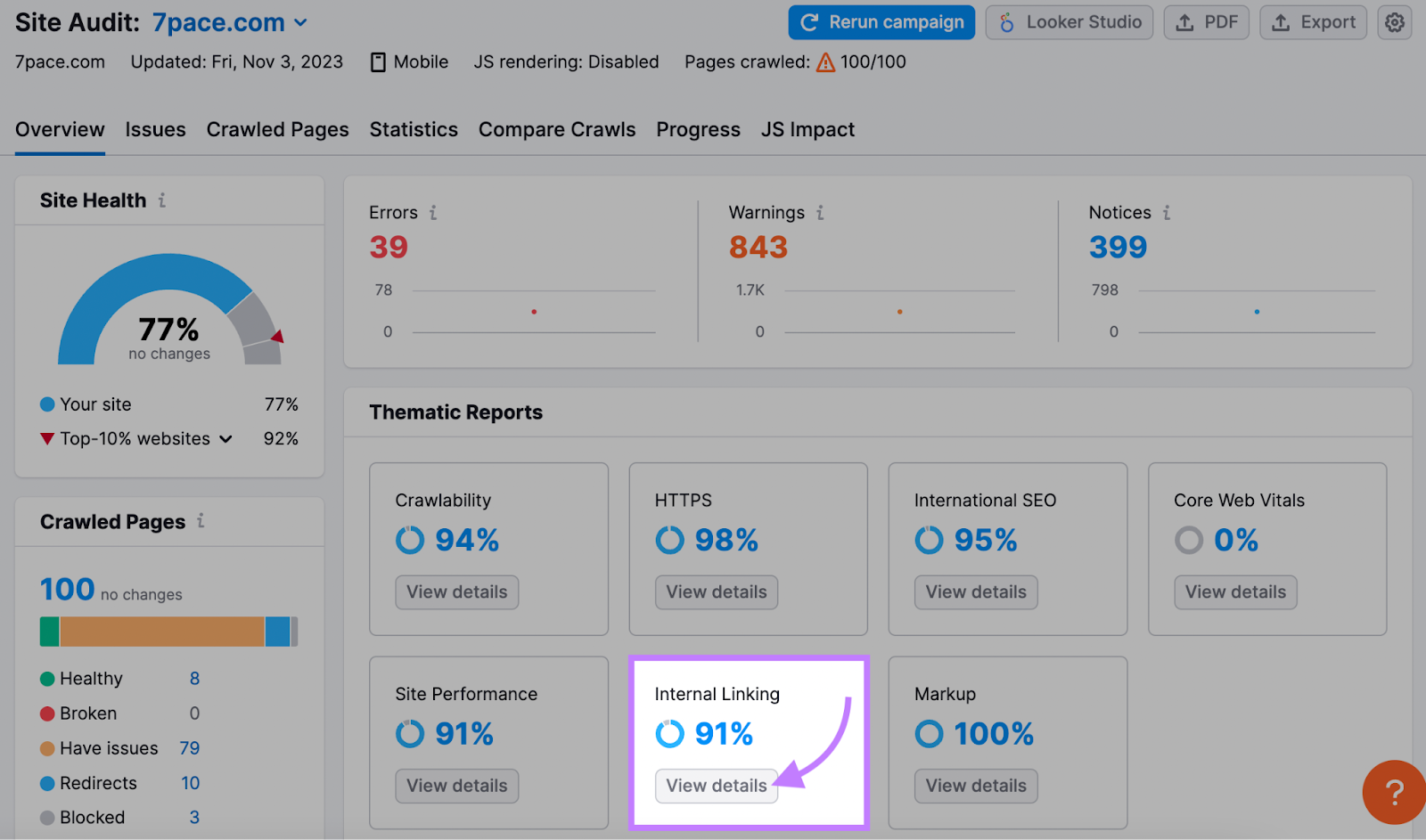Click the PDF export icon
Screen dimensions: 1426x840
pos(1185,22)
